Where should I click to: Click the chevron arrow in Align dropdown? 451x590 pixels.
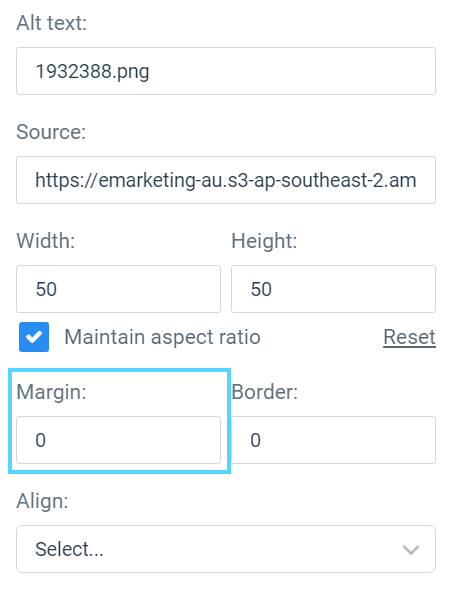[x=410, y=550]
